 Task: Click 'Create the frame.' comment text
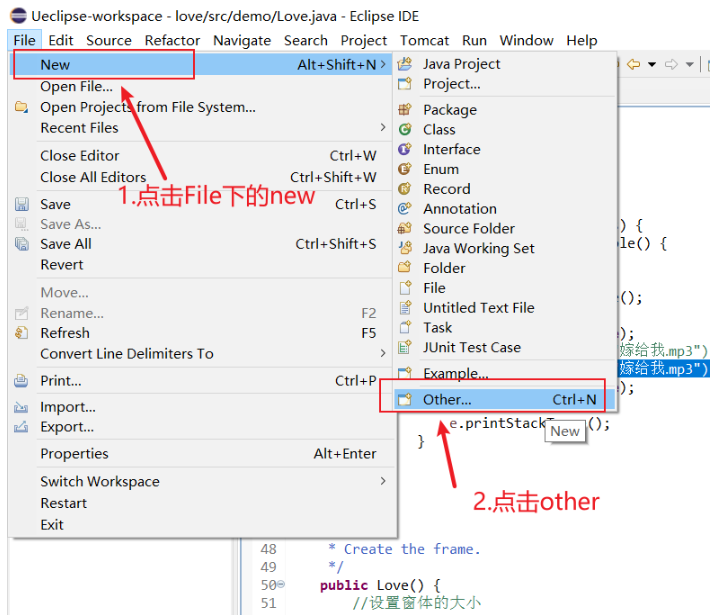pyautogui.click(x=412, y=549)
